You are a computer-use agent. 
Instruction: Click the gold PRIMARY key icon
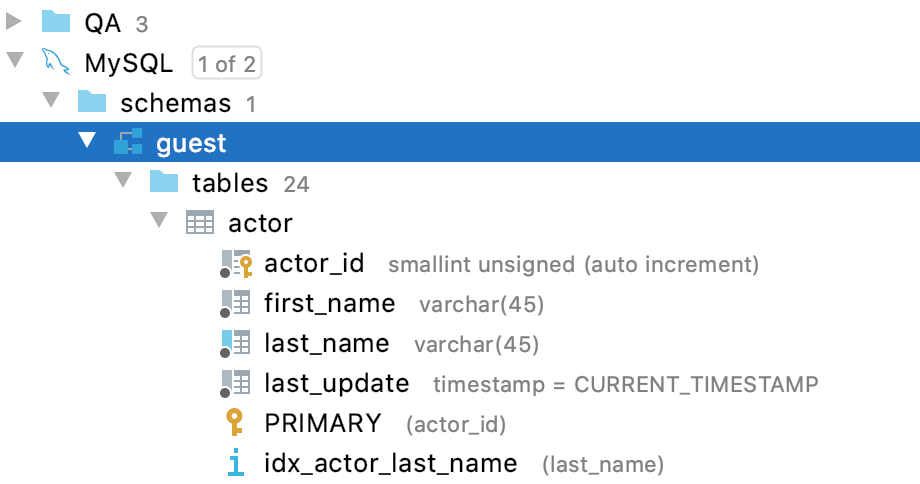tap(236, 423)
